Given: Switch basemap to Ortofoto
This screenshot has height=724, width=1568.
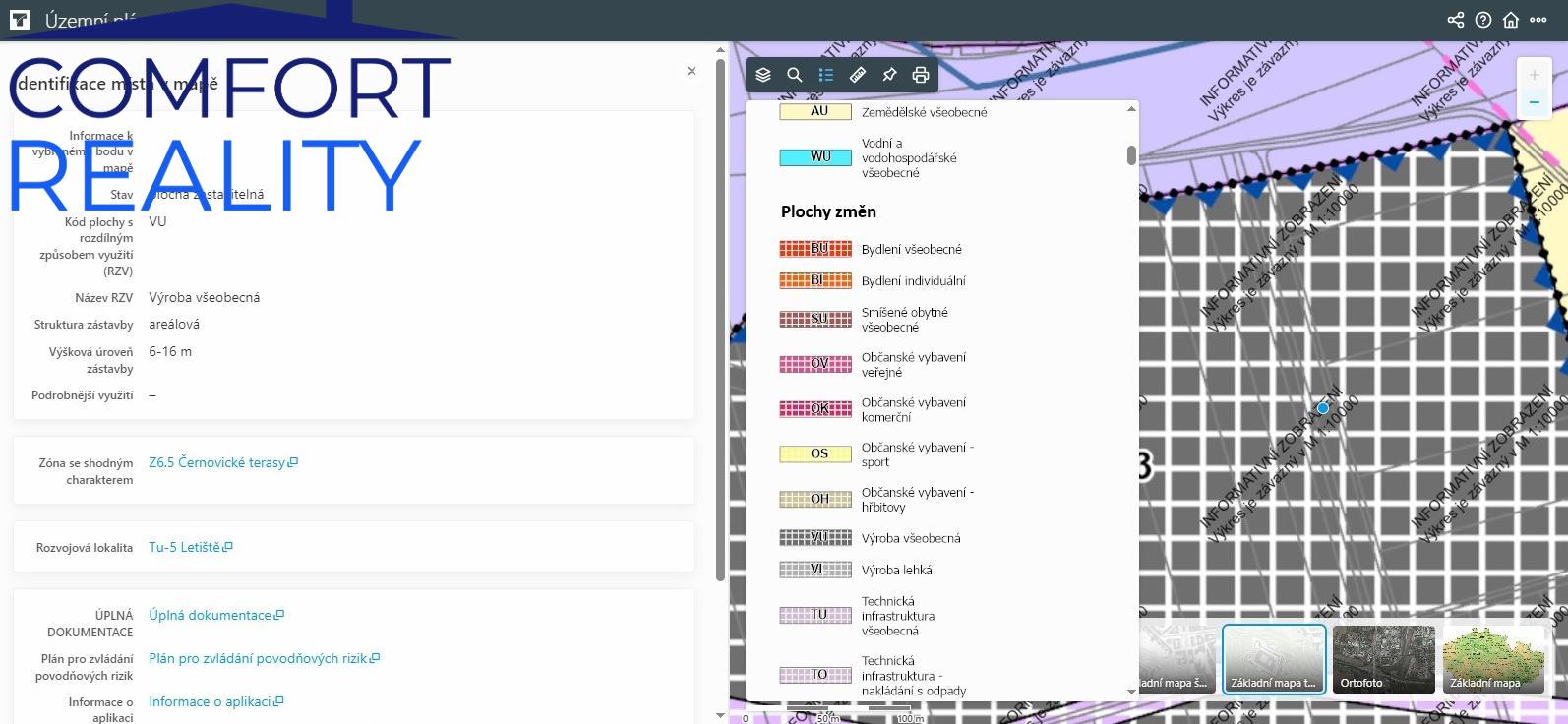Looking at the screenshot, I should (x=1383, y=659).
